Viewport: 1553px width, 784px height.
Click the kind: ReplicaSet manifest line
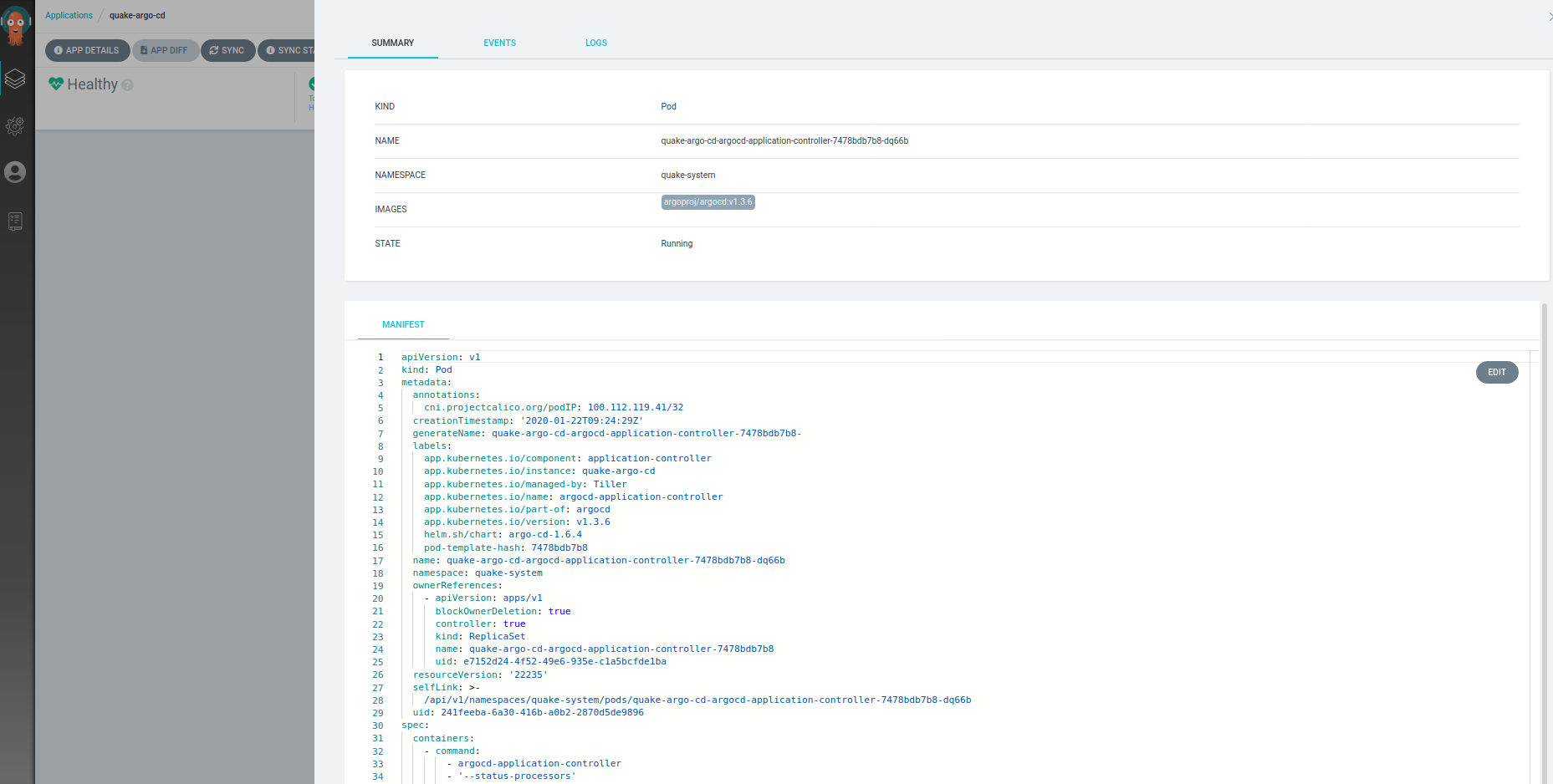[x=480, y=636]
